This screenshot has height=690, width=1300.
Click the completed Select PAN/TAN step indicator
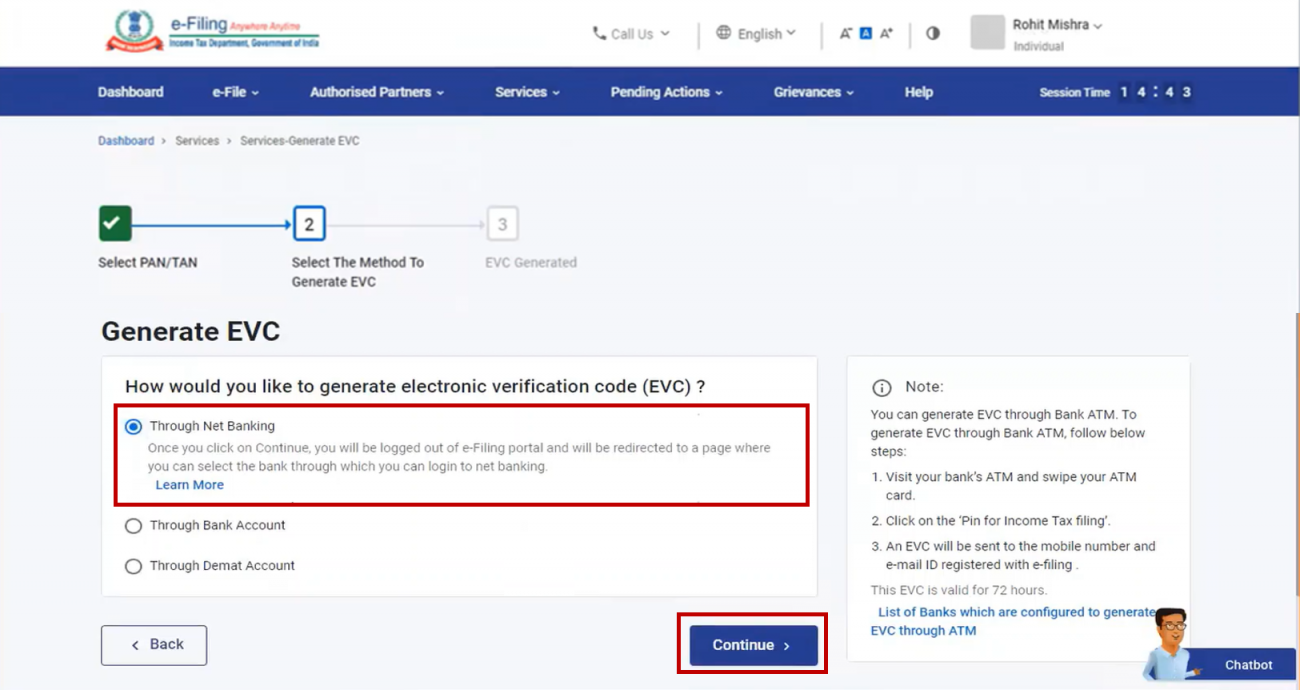pos(114,223)
